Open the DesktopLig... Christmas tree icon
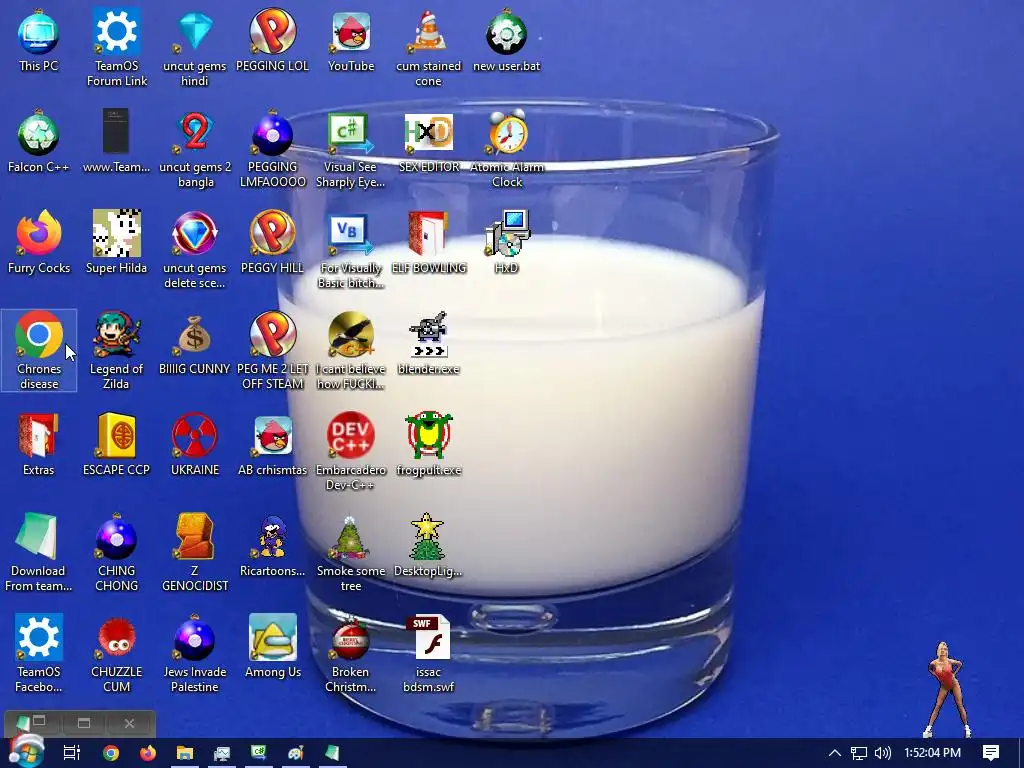Viewport: 1024px width, 768px height. [428, 546]
